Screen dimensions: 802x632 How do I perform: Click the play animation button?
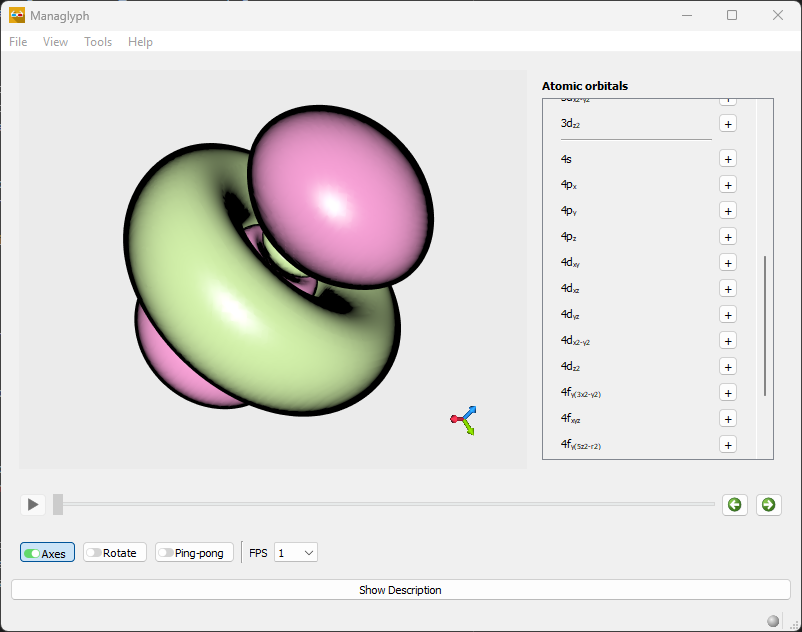(x=33, y=504)
